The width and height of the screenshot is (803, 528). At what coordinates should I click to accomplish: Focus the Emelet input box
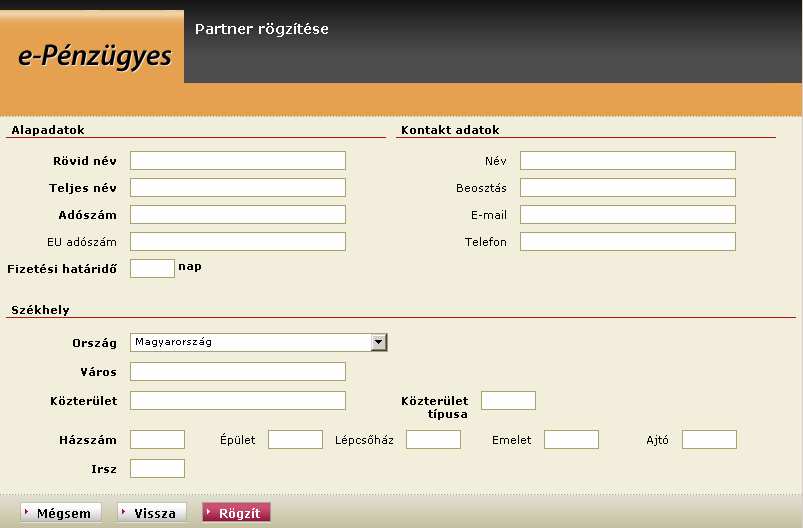point(572,439)
